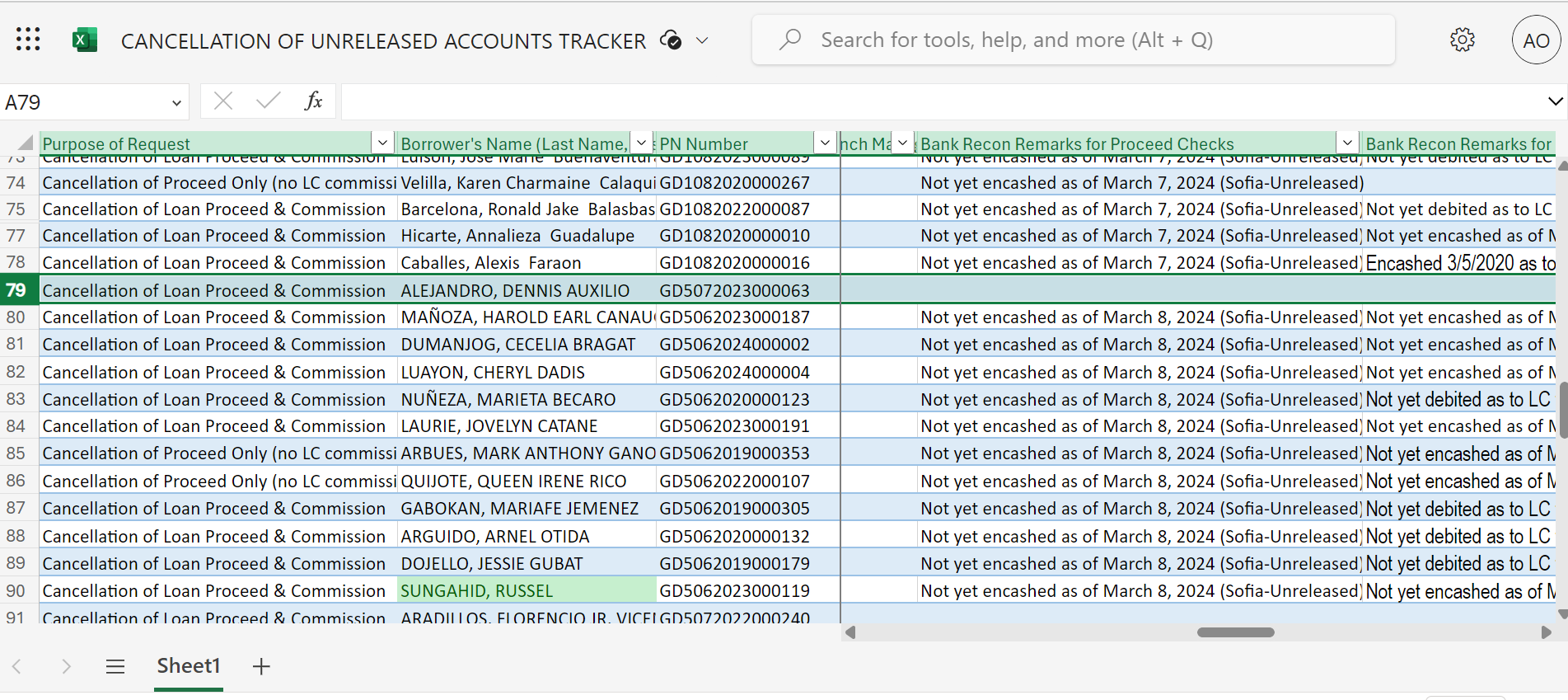Select PN cell GD5072023000063
This screenshot has width=1568, height=700.
747,290
